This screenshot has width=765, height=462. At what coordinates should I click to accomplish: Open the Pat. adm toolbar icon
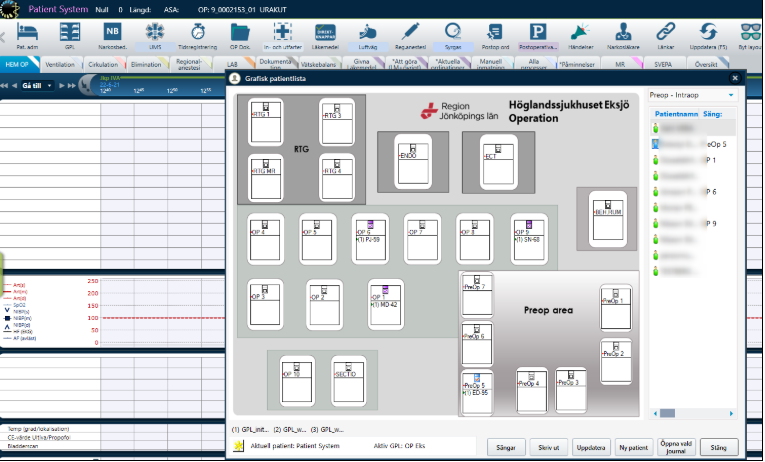tap(27, 35)
